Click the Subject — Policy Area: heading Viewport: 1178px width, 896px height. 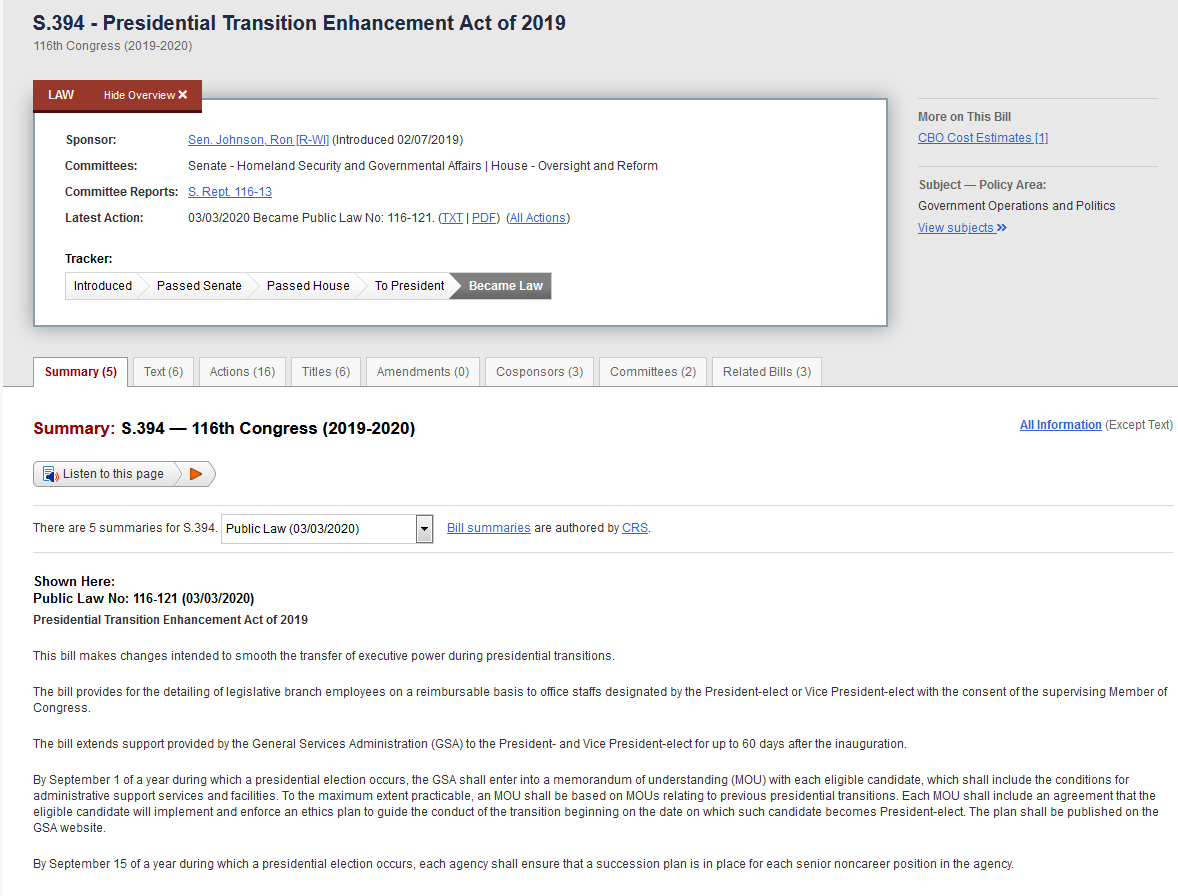coord(982,185)
